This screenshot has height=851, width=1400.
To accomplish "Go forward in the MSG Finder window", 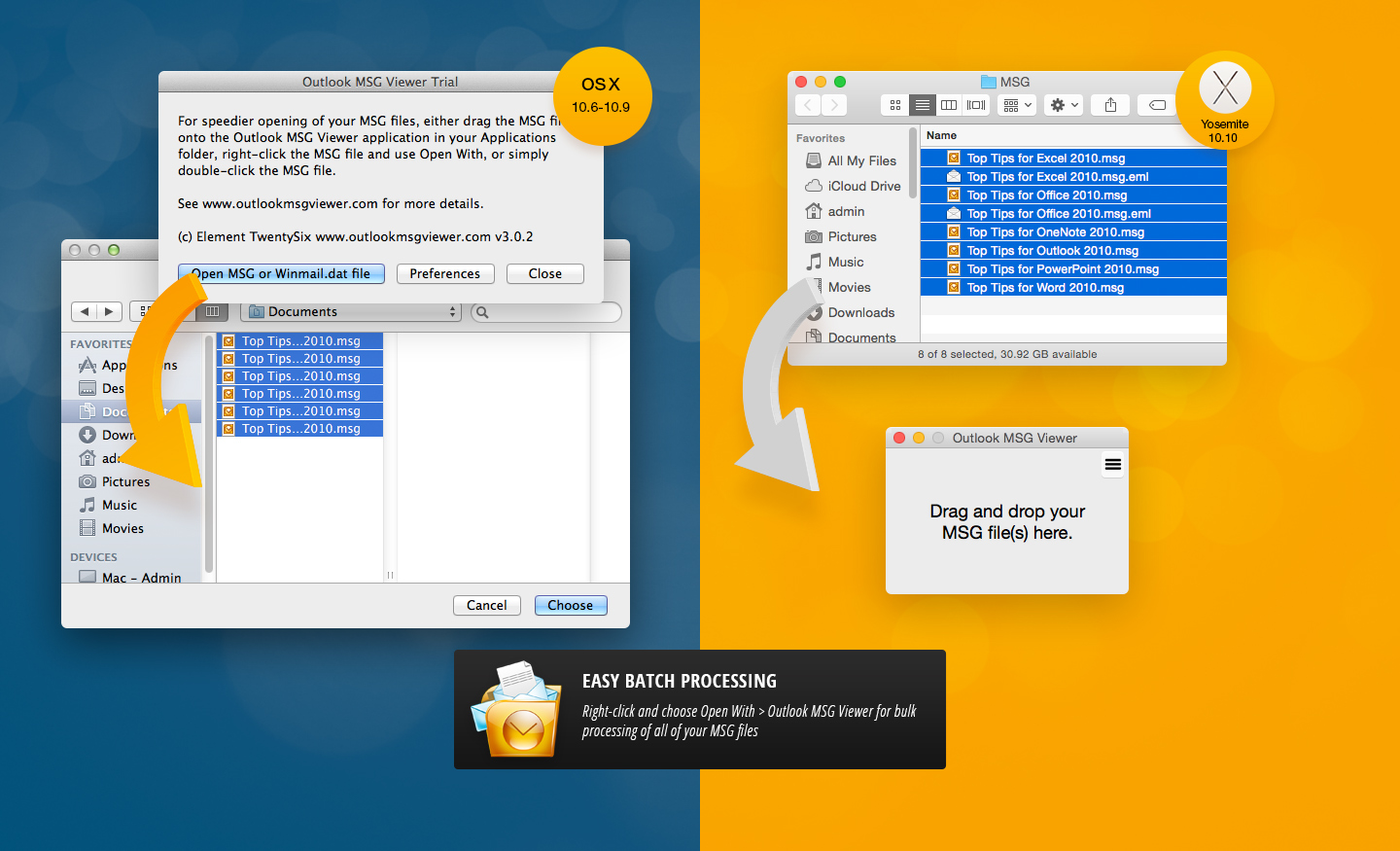I will [x=834, y=105].
